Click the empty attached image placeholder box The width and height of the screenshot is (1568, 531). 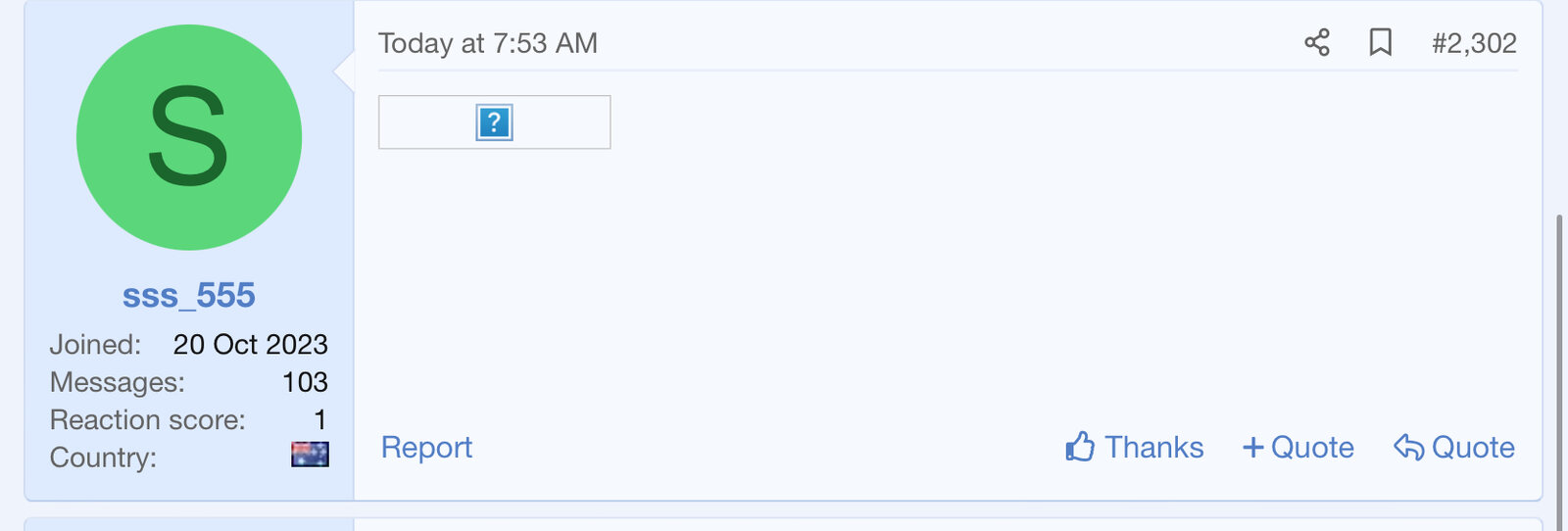point(559,122)
